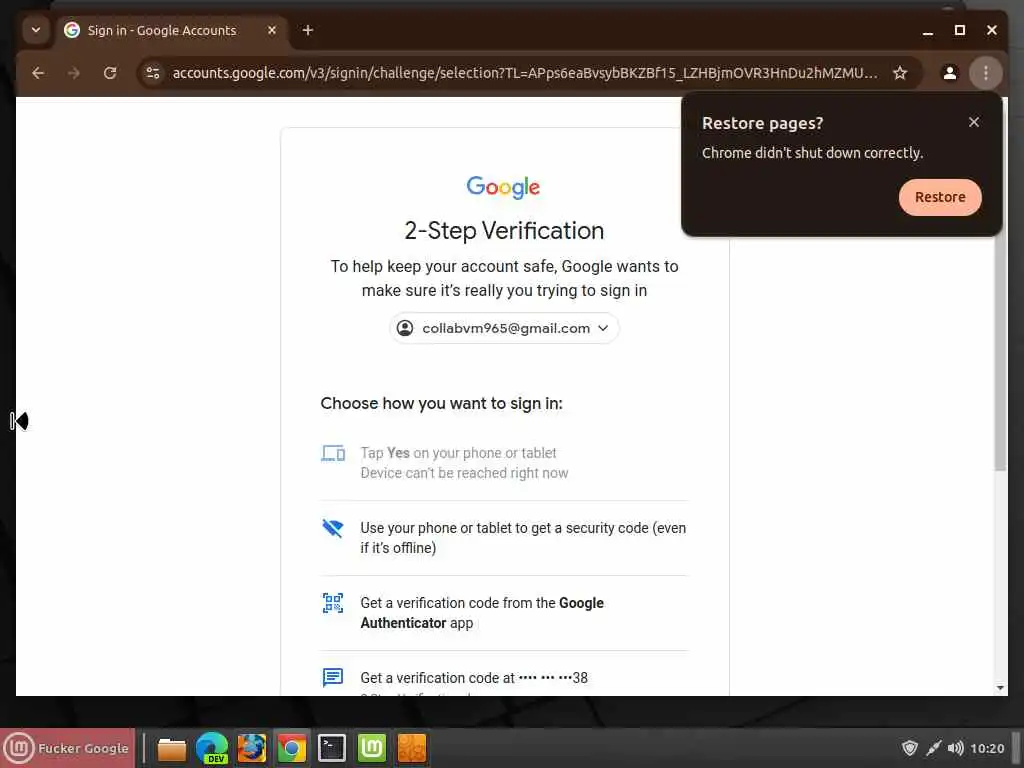The height and width of the screenshot is (768, 1024).
Task: Click the phone and tablet device icon
Action: [x=333, y=453]
